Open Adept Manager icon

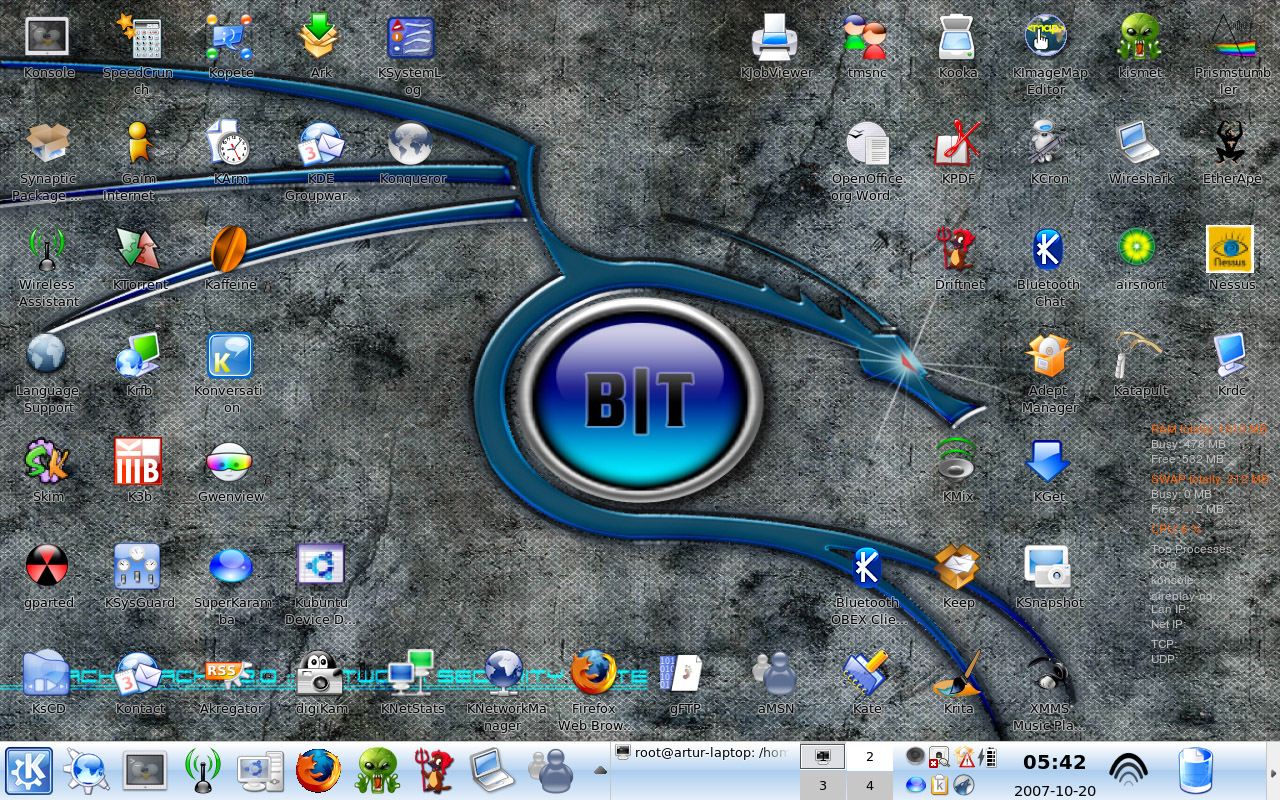pos(1048,355)
